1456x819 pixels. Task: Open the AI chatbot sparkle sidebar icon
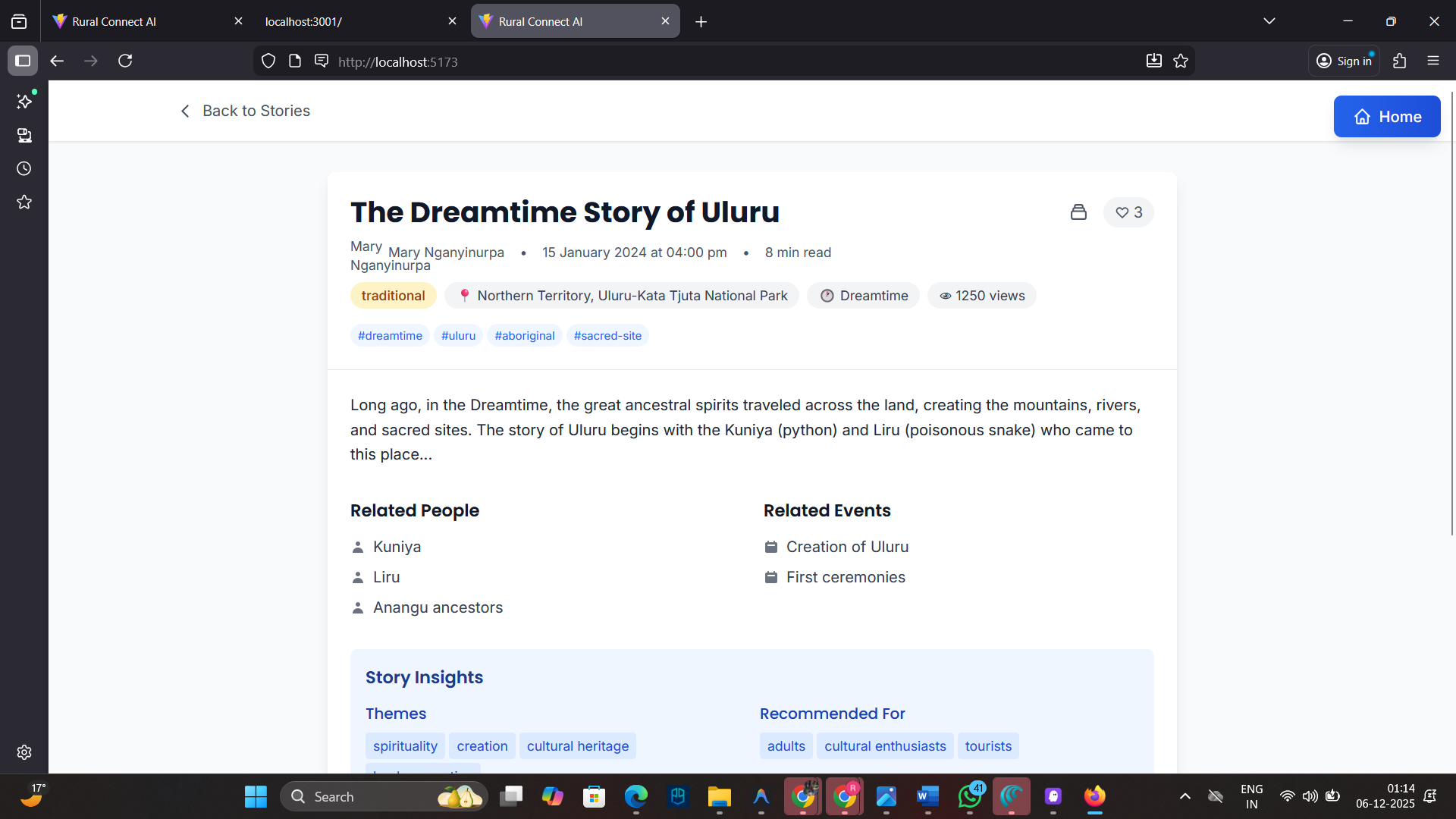point(24,101)
